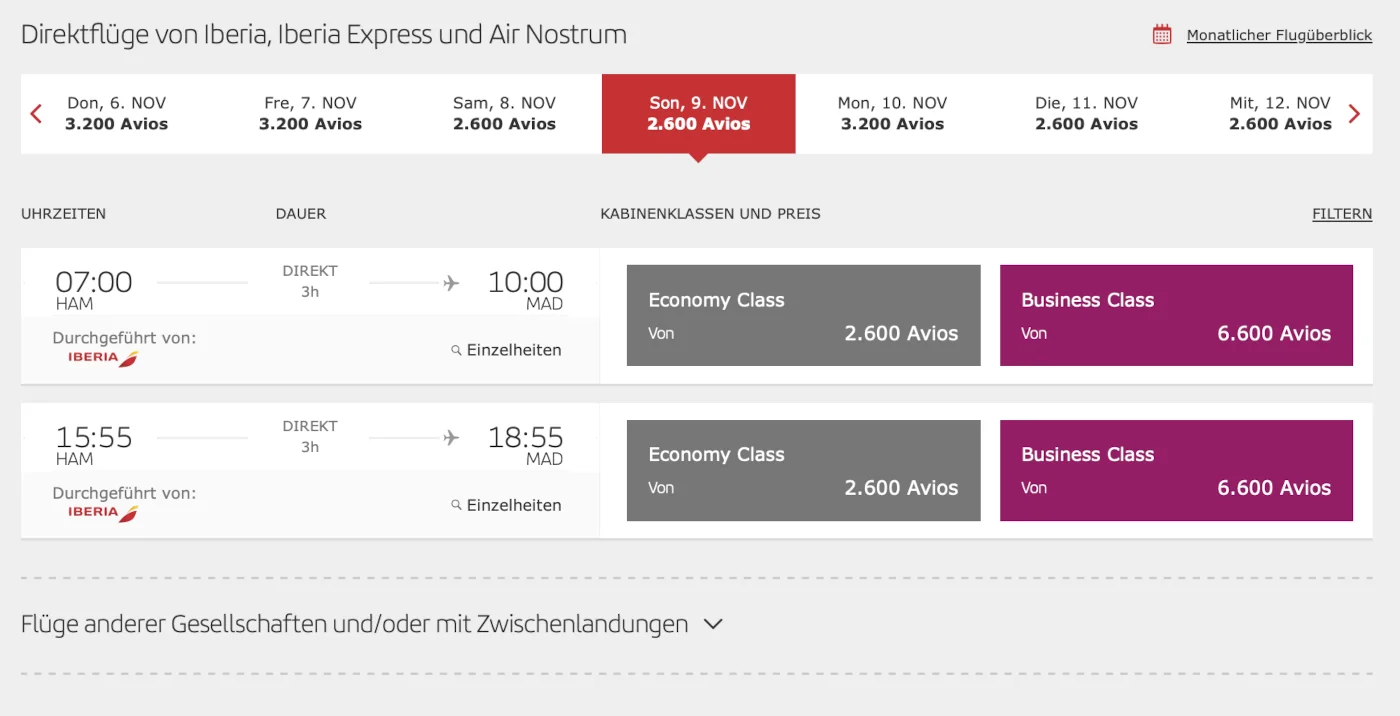Image resolution: width=1400 pixels, height=716 pixels.
Task: Expand Flüge anderer Gesellschaften section
Action: pos(713,623)
